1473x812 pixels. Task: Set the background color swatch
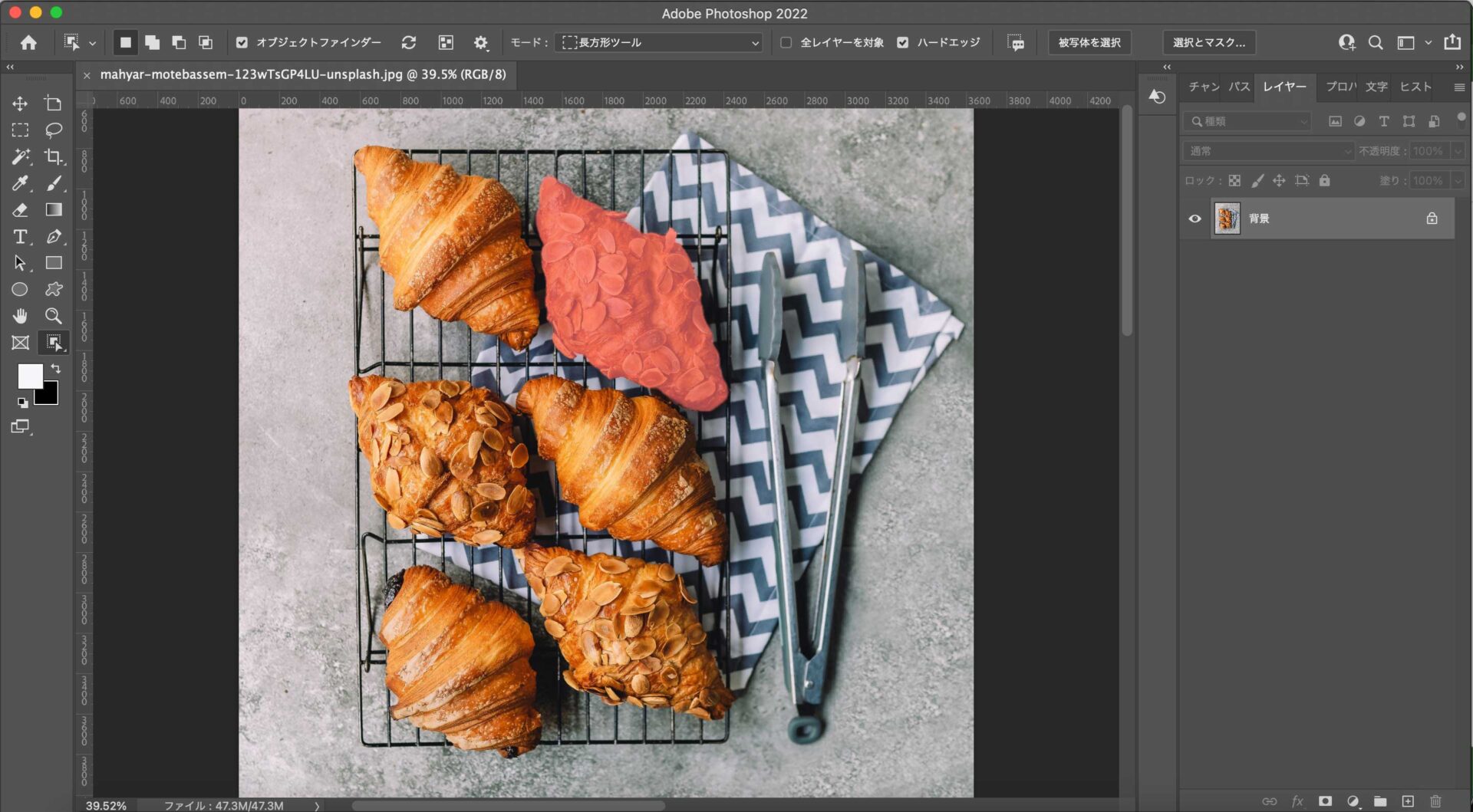[50, 396]
